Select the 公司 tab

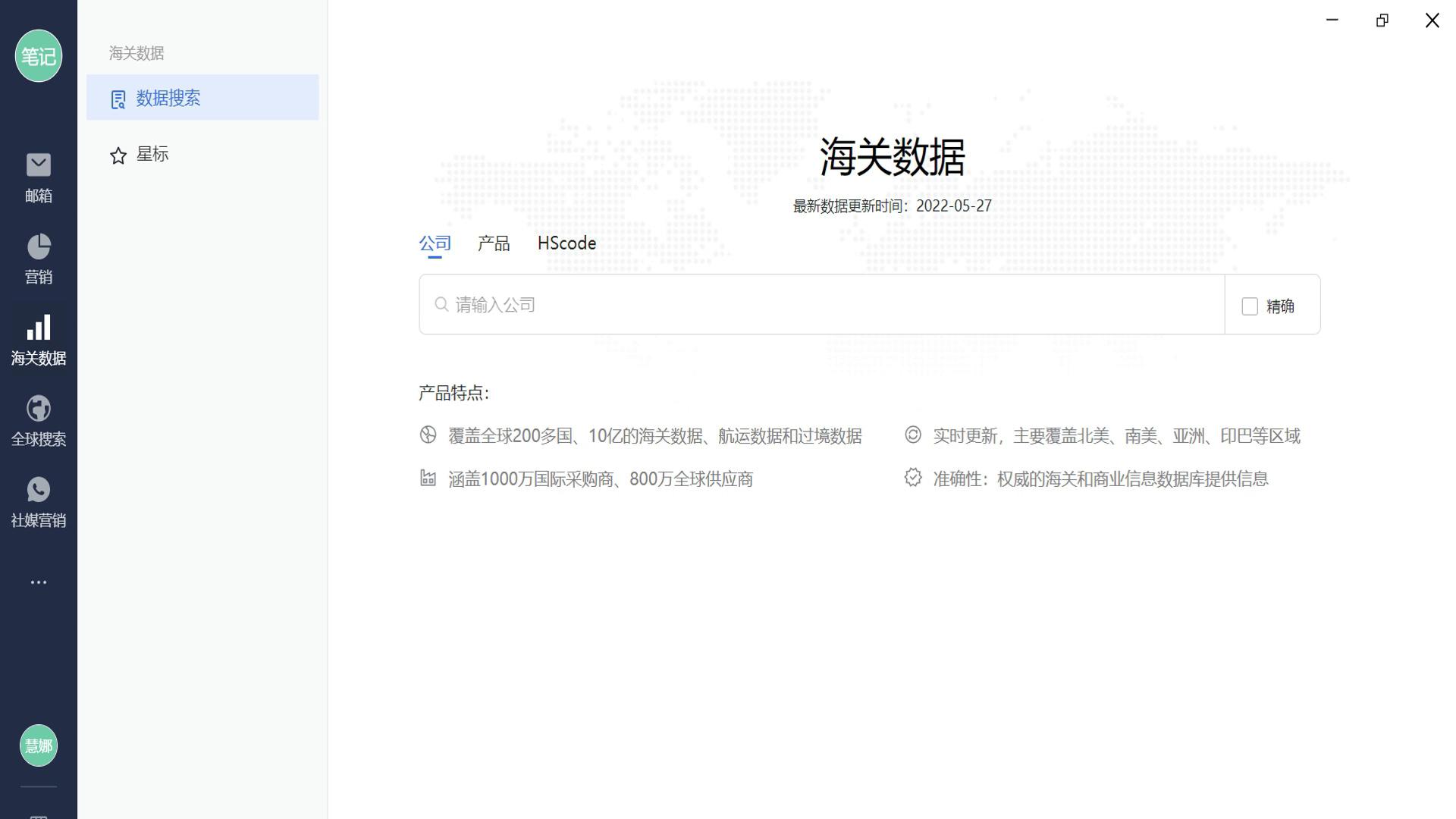[x=435, y=243]
